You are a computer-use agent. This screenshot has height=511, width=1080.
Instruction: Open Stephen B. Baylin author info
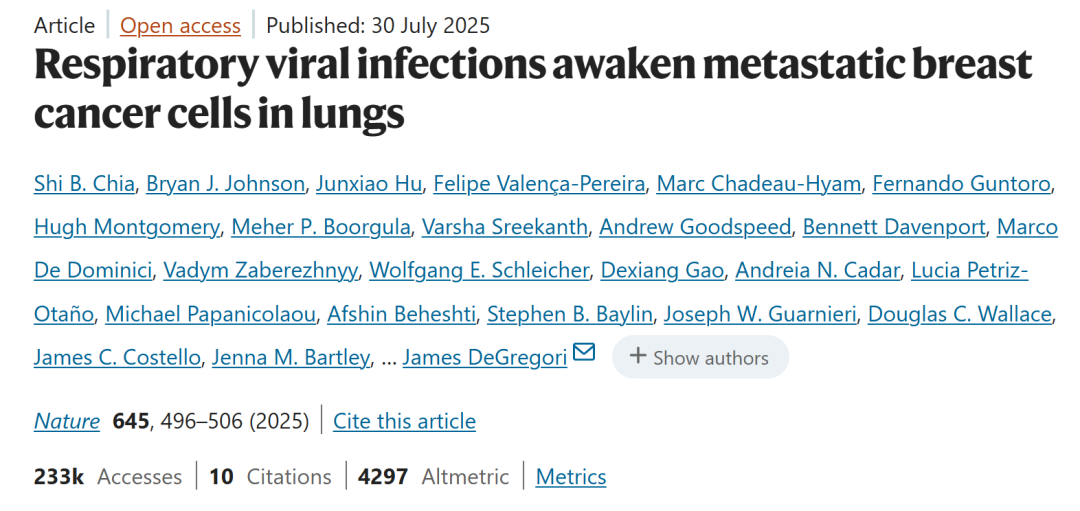coord(570,314)
